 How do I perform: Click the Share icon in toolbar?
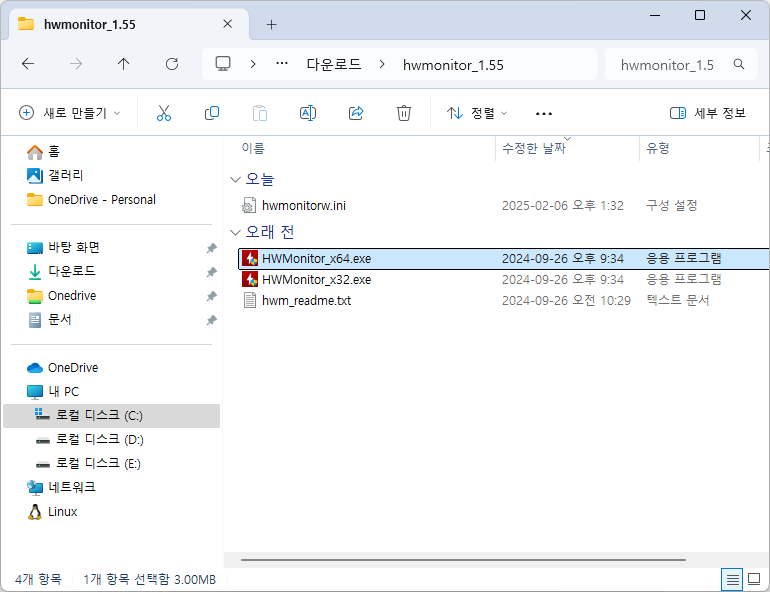pos(356,113)
